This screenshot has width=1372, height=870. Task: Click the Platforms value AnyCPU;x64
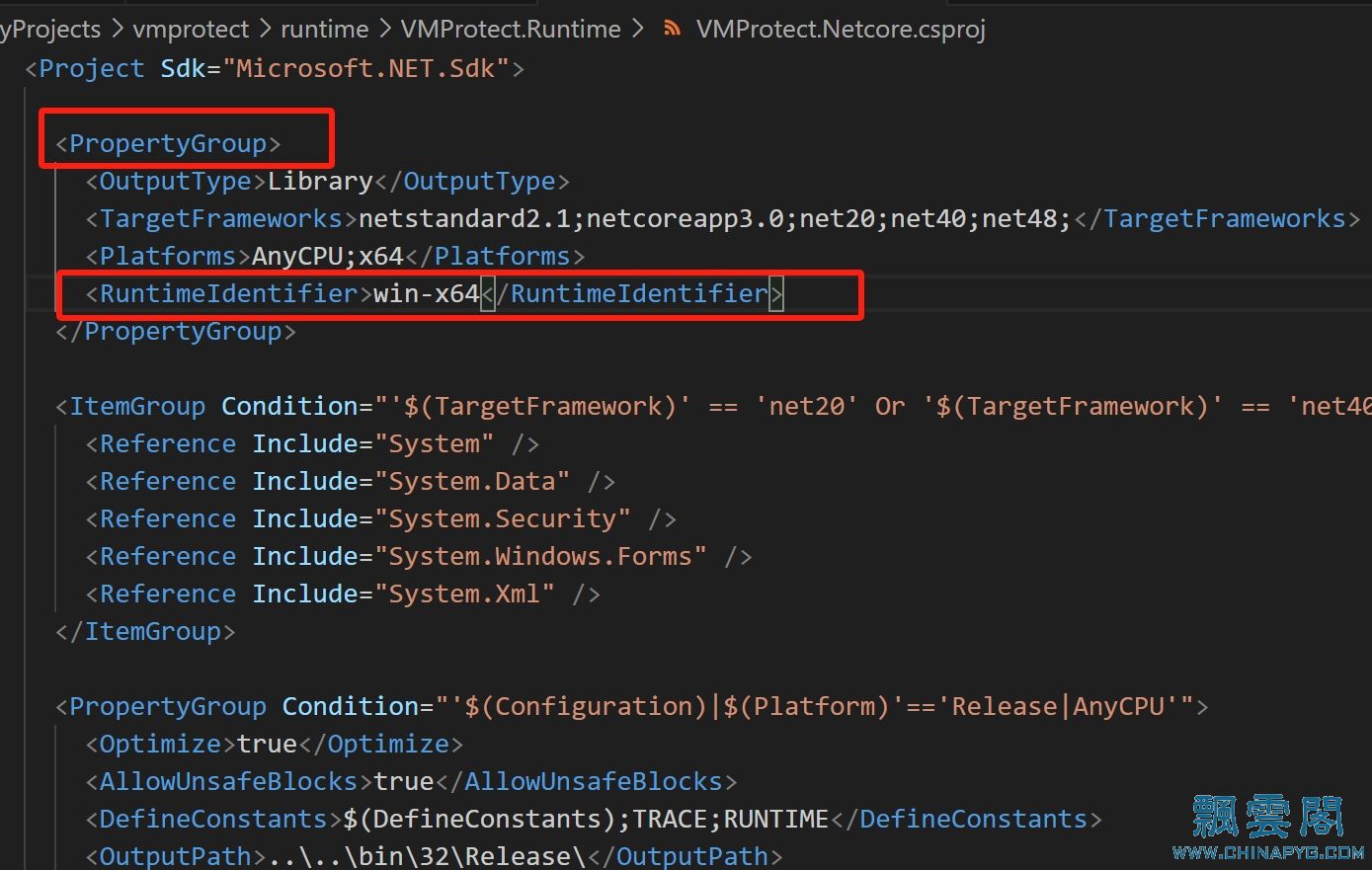[328, 257]
